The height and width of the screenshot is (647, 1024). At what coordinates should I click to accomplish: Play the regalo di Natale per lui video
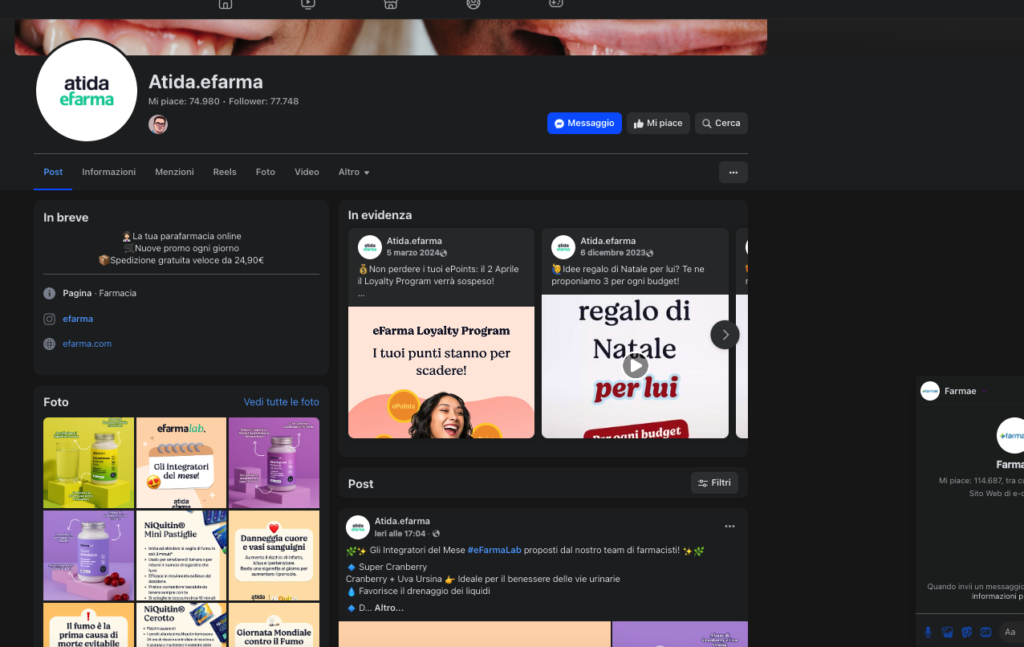click(635, 366)
